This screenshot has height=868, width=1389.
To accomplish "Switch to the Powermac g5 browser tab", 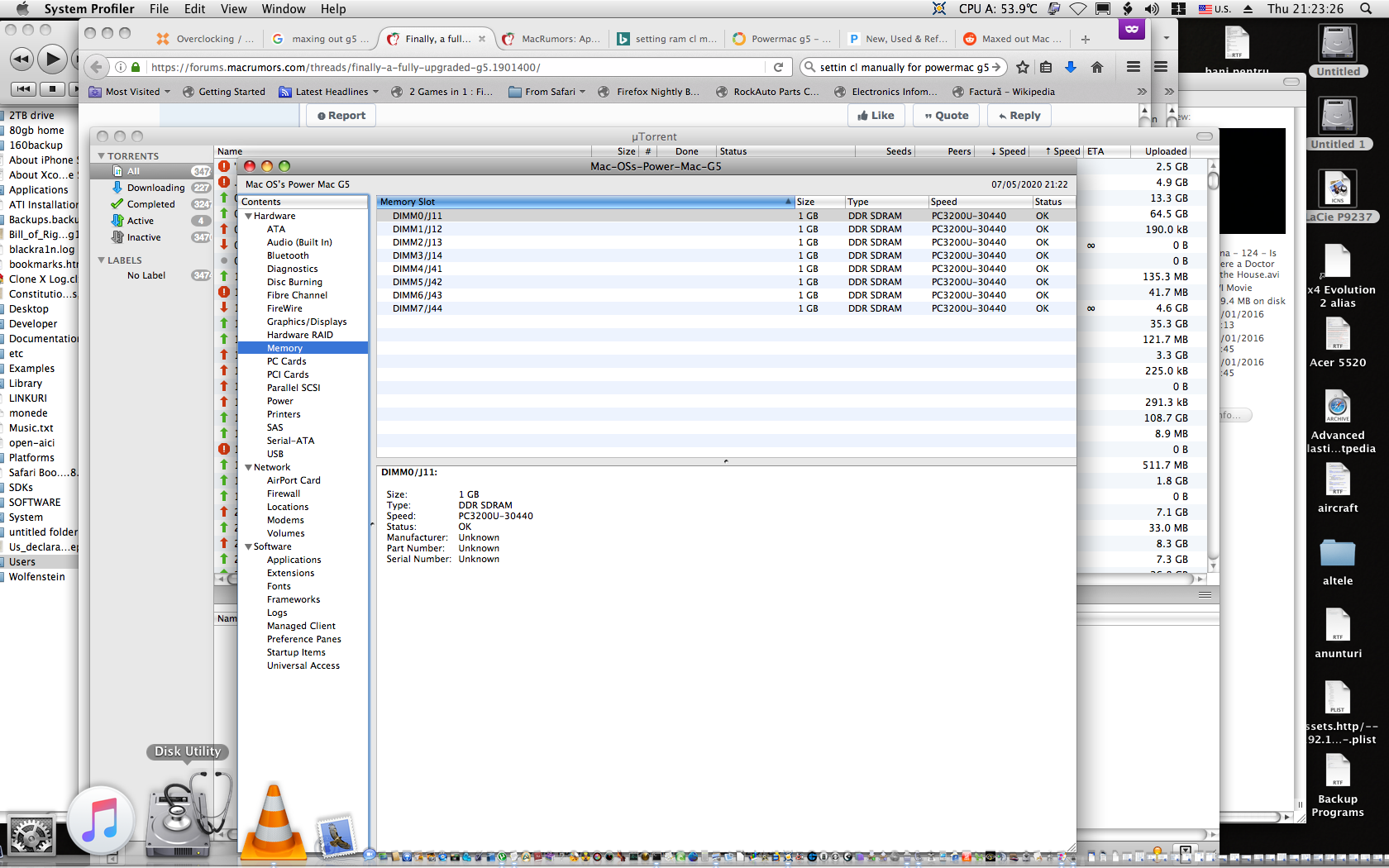I will click(x=782, y=39).
